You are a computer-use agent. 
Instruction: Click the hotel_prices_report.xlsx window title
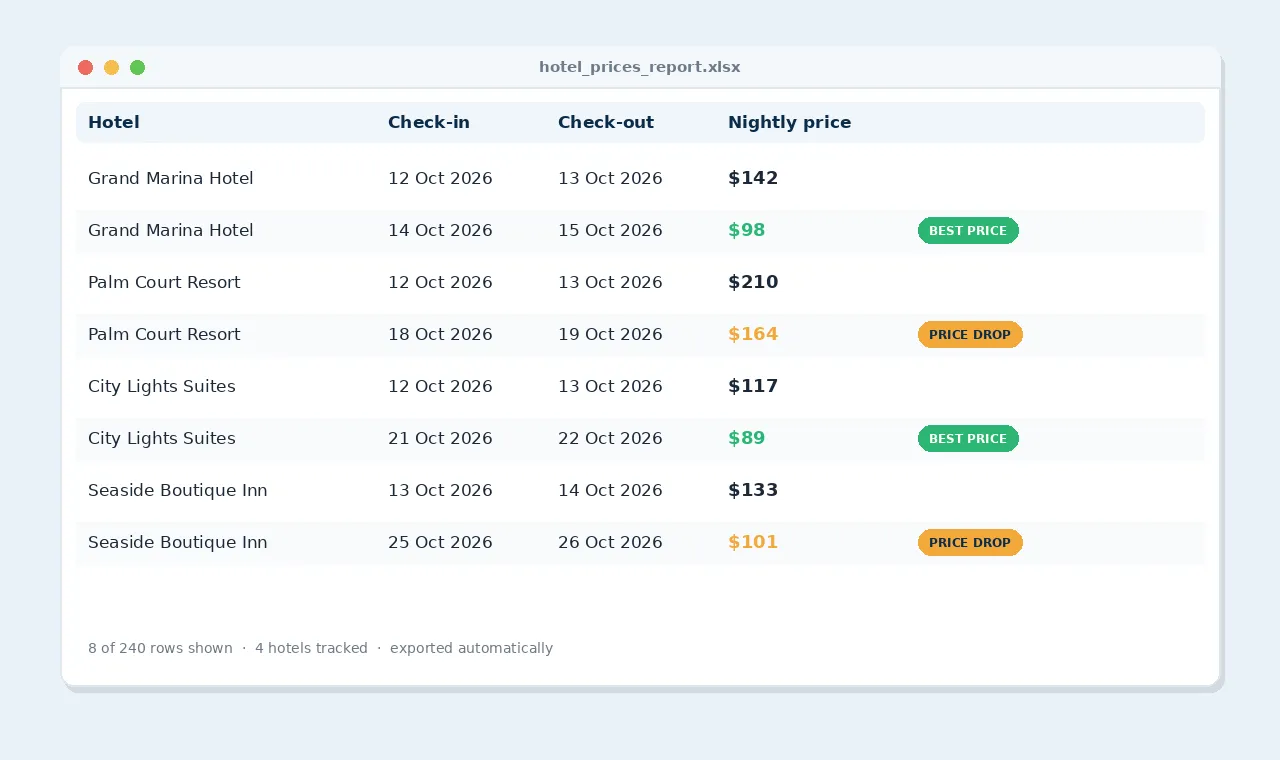click(x=640, y=67)
